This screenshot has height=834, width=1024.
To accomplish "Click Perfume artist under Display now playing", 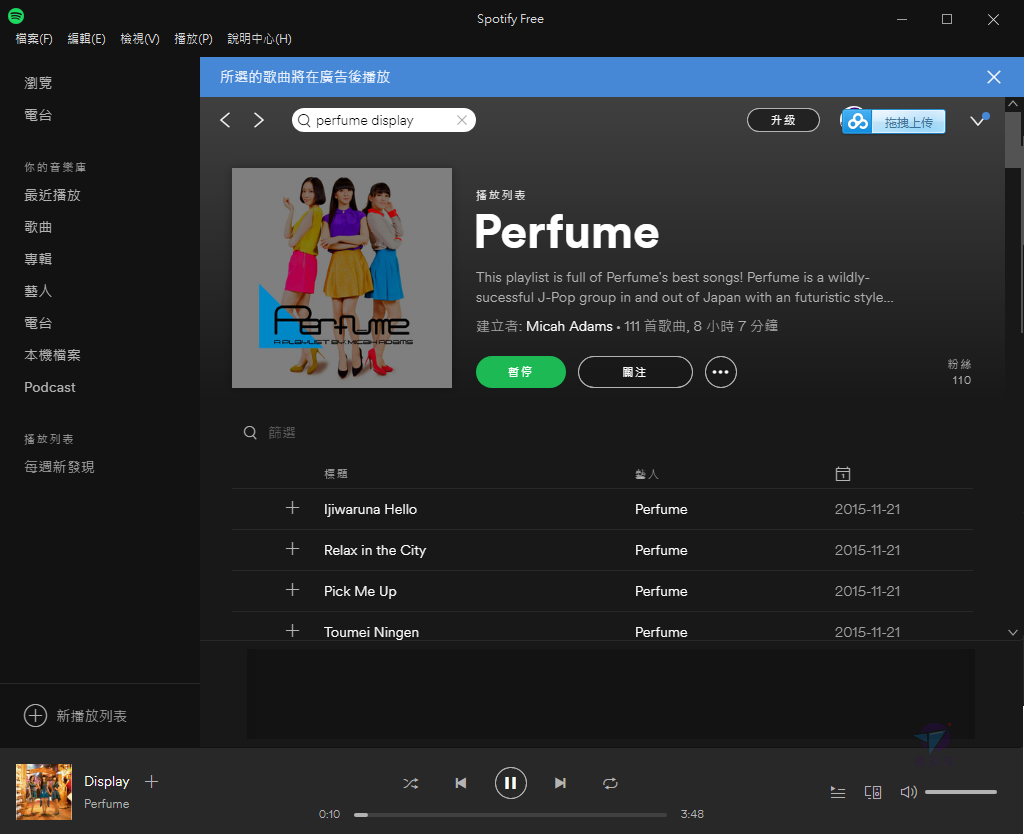I will pyautogui.click(x=106, y=804).
